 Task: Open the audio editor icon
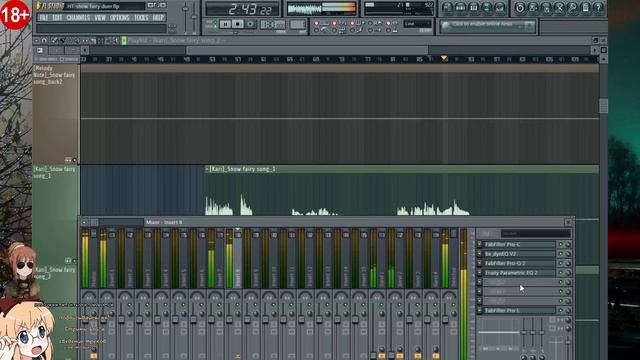click(559, 7)
